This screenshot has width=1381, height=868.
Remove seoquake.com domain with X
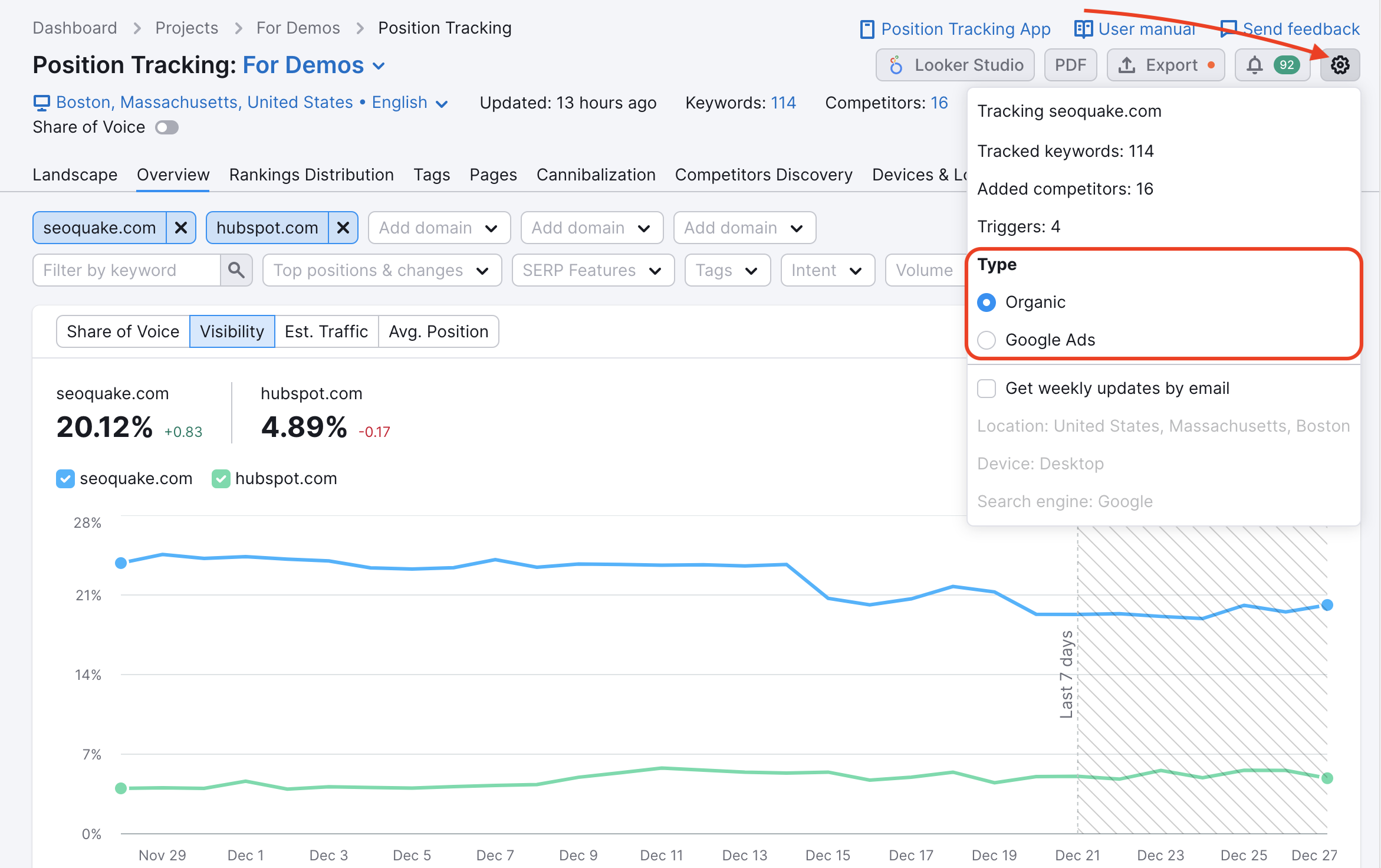tap(181, 228)
